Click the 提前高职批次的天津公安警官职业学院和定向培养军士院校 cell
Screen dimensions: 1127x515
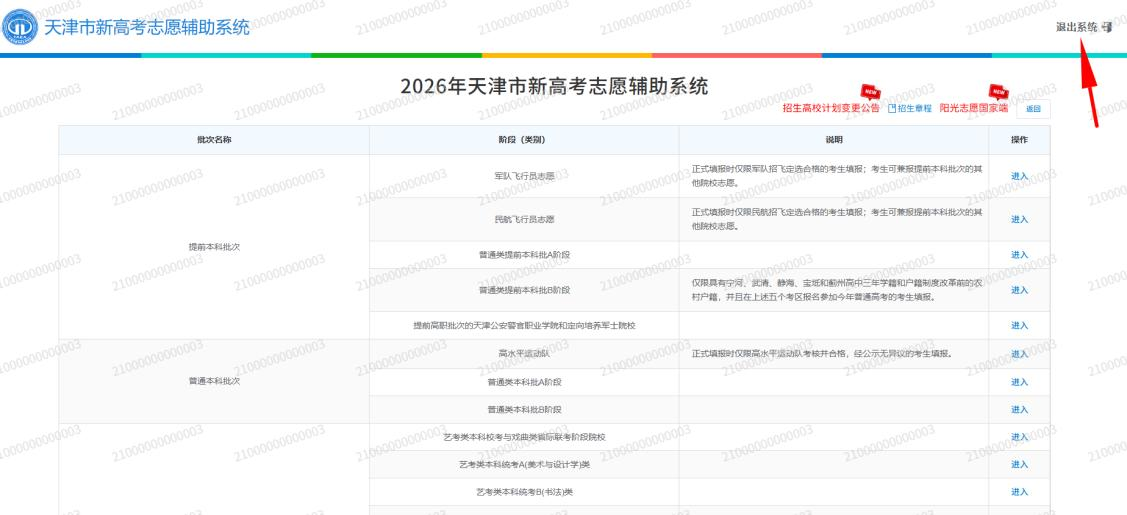point(524,325)
